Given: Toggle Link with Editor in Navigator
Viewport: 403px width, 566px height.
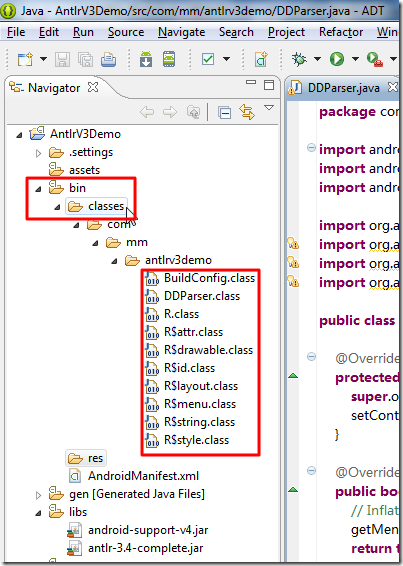Looking at the screenshot, I should coord(247,112).
